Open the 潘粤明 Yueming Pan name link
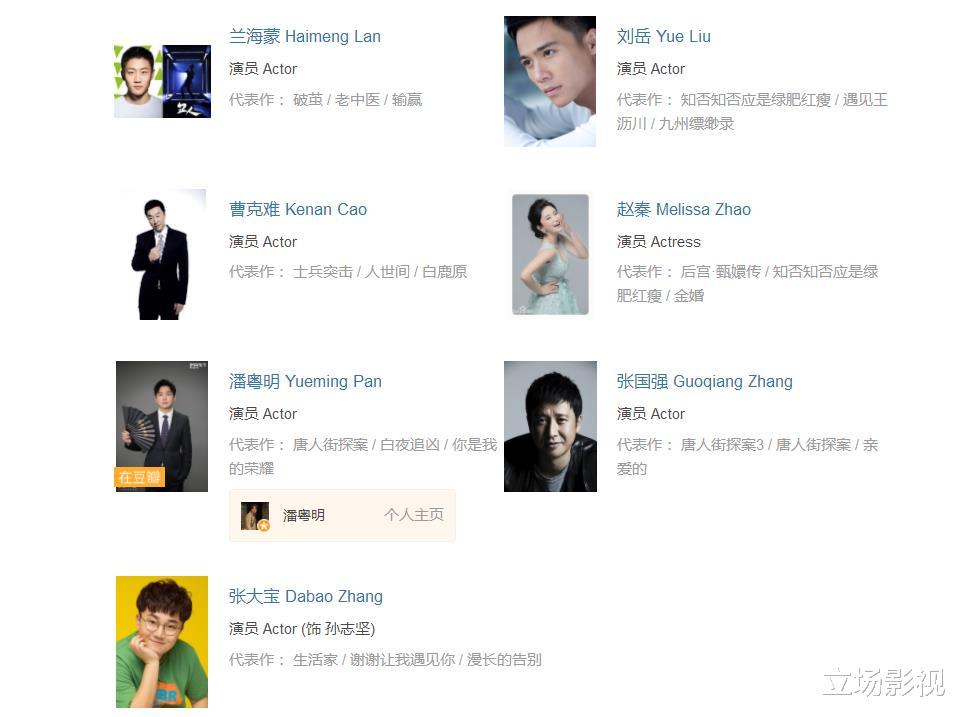This screenshot has width=961, height=717. tap(305, 381)
